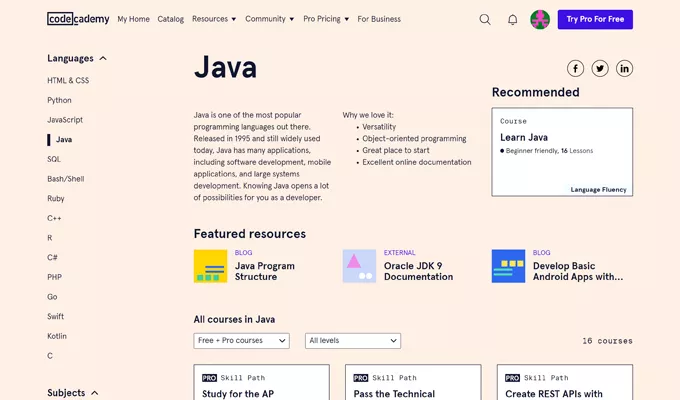This screenshot has width=680, height=400.
Task: Select Python in the Languages list
Action: click(x=59, y=100)
